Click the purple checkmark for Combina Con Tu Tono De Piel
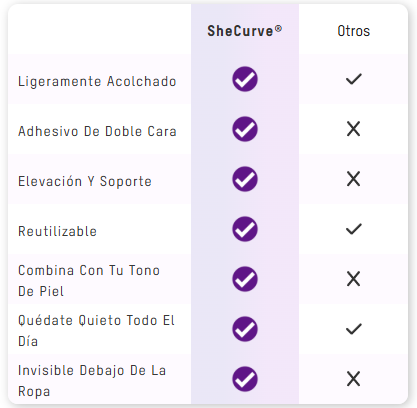Screen dimensions: 417x408 tap(245, 279)
